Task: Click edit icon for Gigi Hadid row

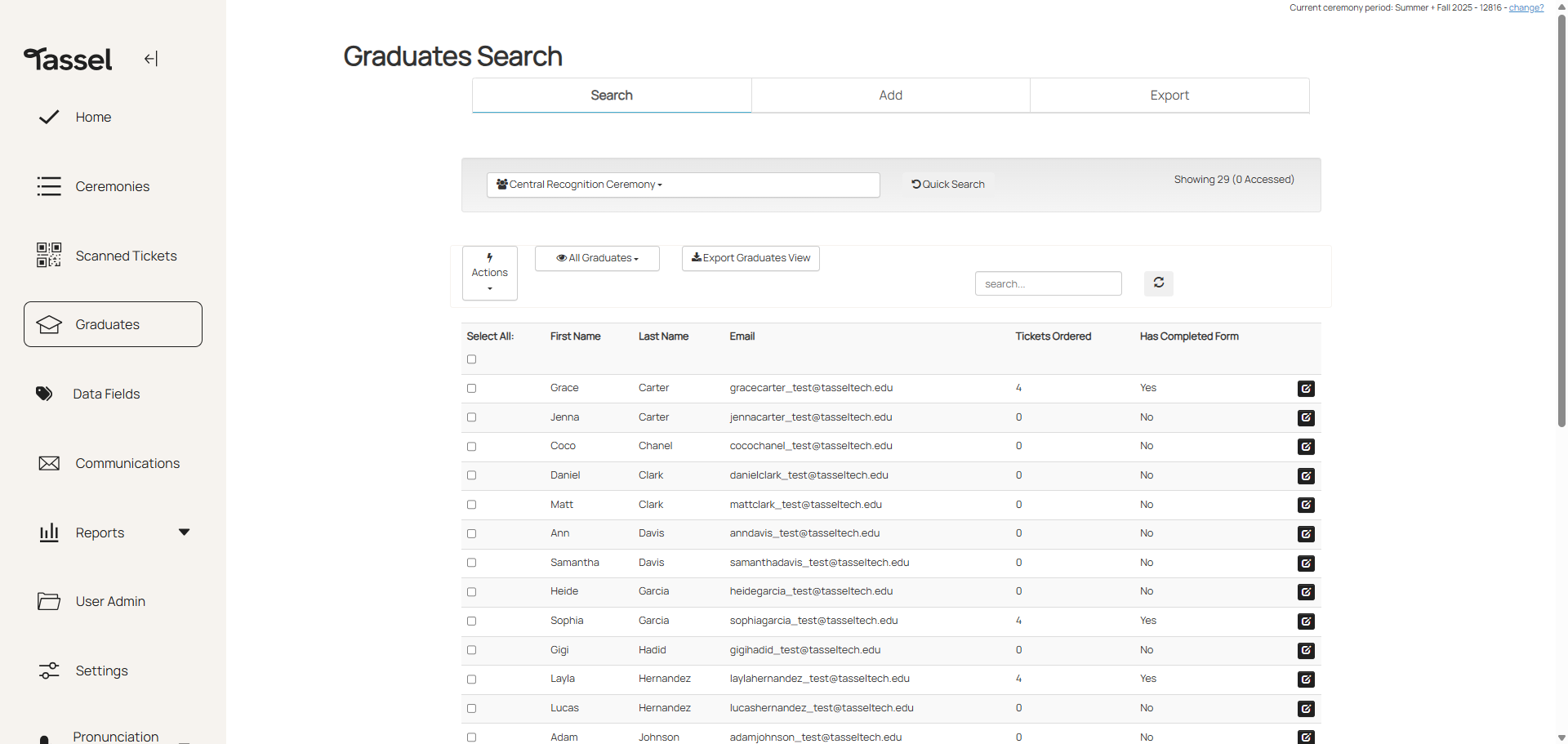Action: click(1306, 651)
